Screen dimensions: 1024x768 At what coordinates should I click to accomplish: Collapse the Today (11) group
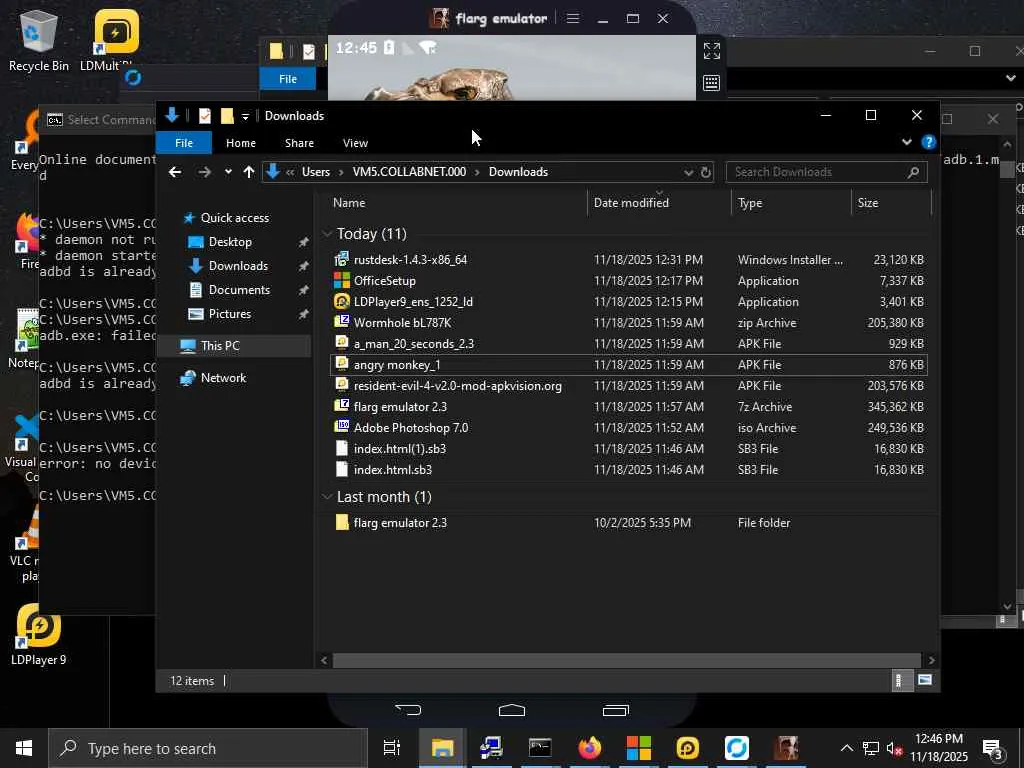point(327,234)
